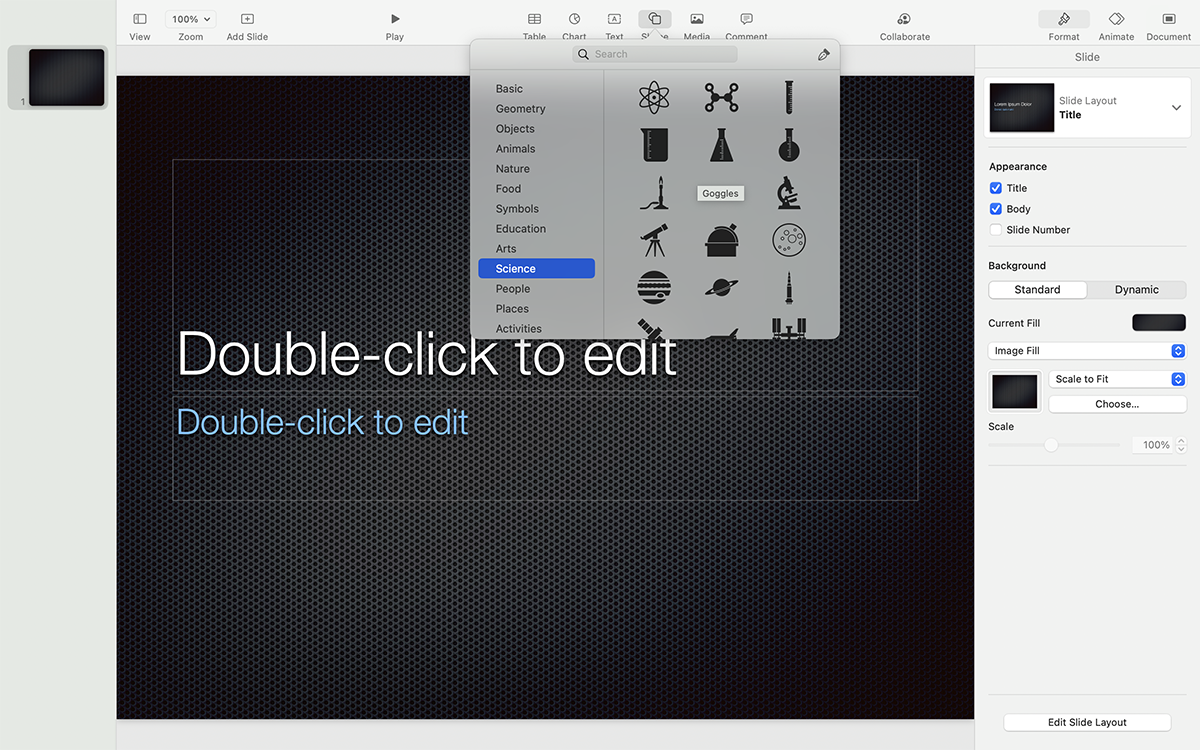Click the Current Fill color swatch
1200x750 pixels.
(1158, 323)
